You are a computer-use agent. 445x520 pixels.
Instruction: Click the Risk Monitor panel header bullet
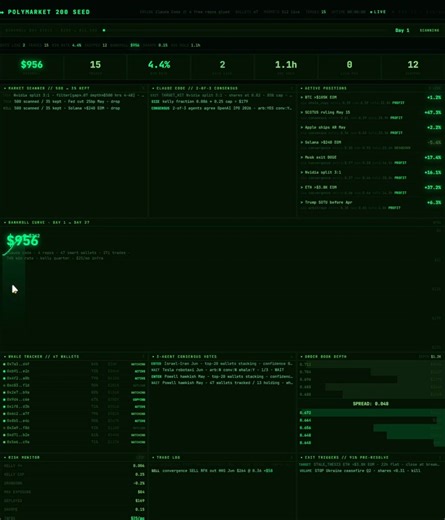[x=5, y=457]
